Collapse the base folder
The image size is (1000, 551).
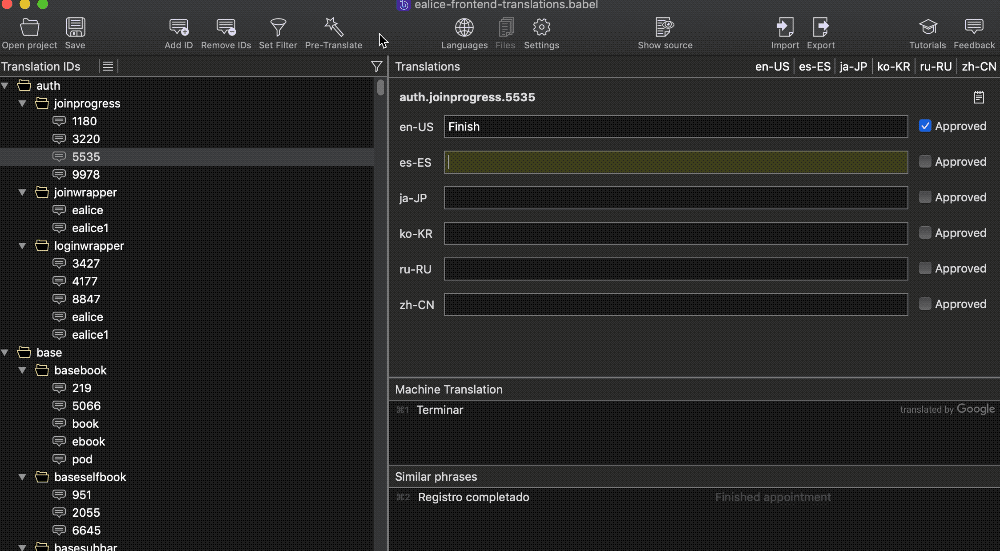(x=5, y=353)
